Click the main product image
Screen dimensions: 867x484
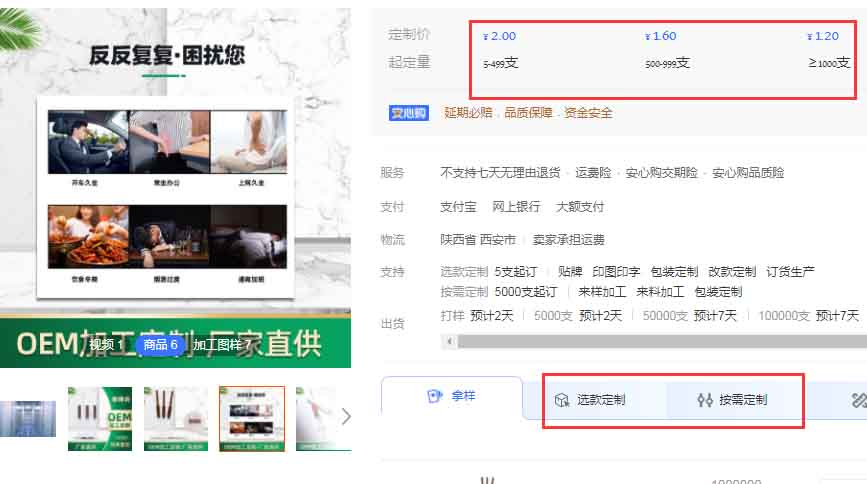click(175, 180)
